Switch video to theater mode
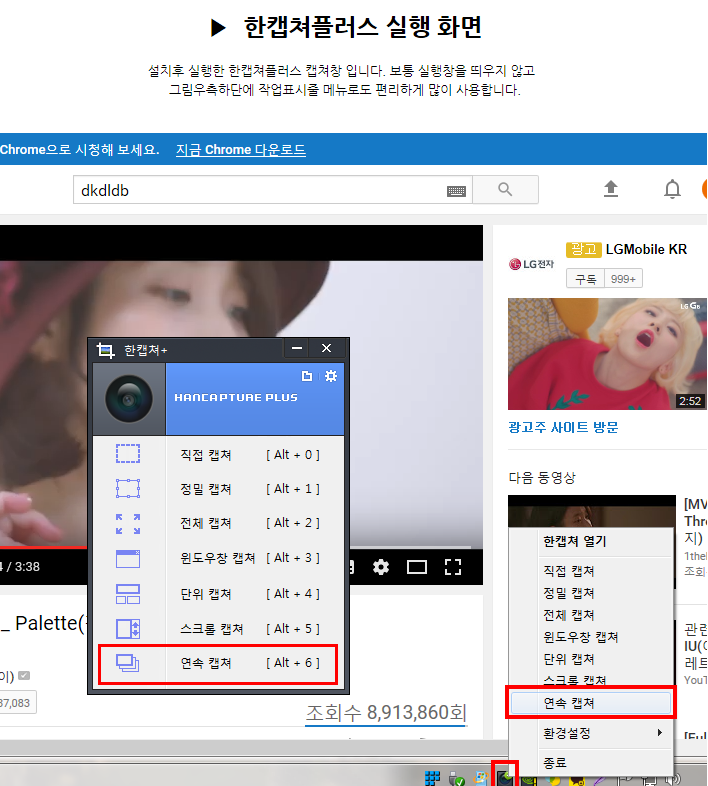 (x=417, y=567)
